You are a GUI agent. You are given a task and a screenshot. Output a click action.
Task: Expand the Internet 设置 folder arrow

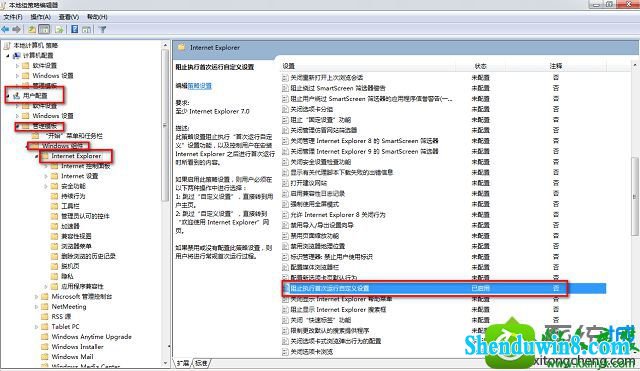click(46, 176)
